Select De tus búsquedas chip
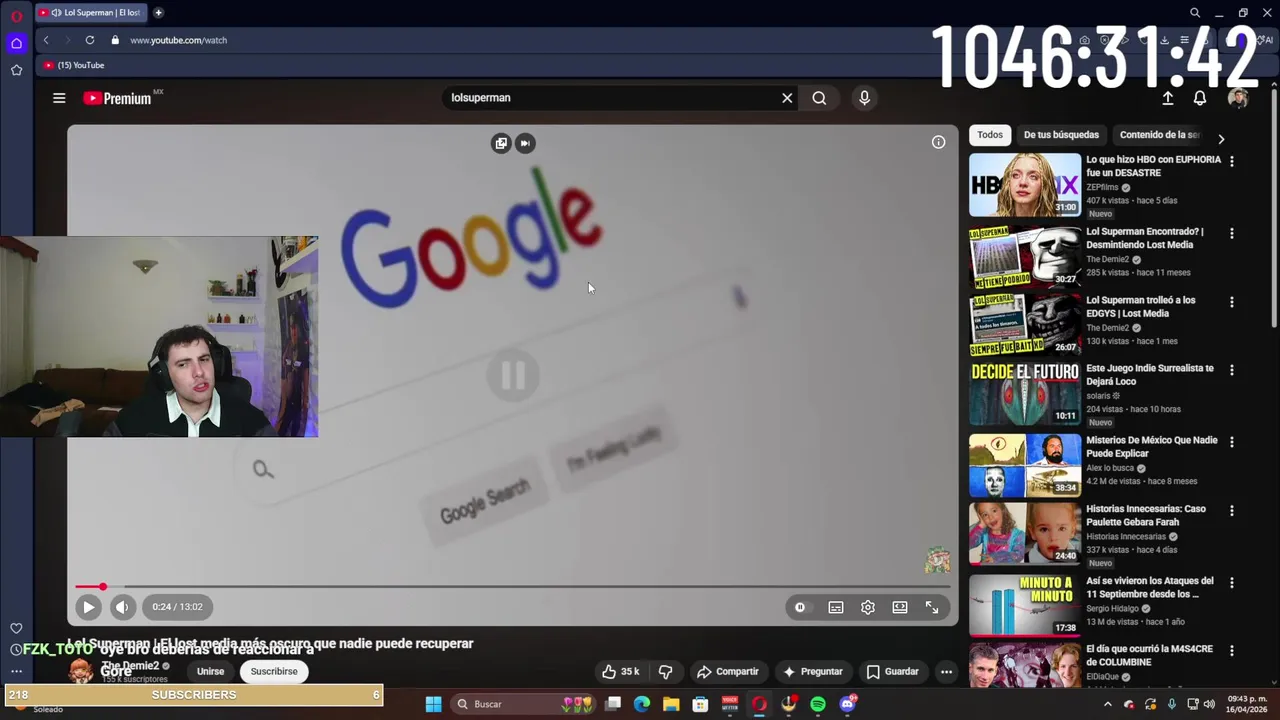 [x=1061, y=135]
